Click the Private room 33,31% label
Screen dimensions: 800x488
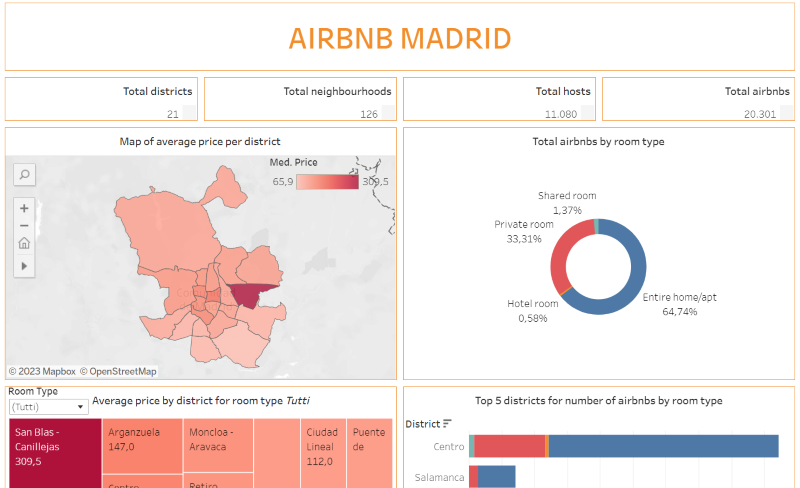tap(524, 232)
